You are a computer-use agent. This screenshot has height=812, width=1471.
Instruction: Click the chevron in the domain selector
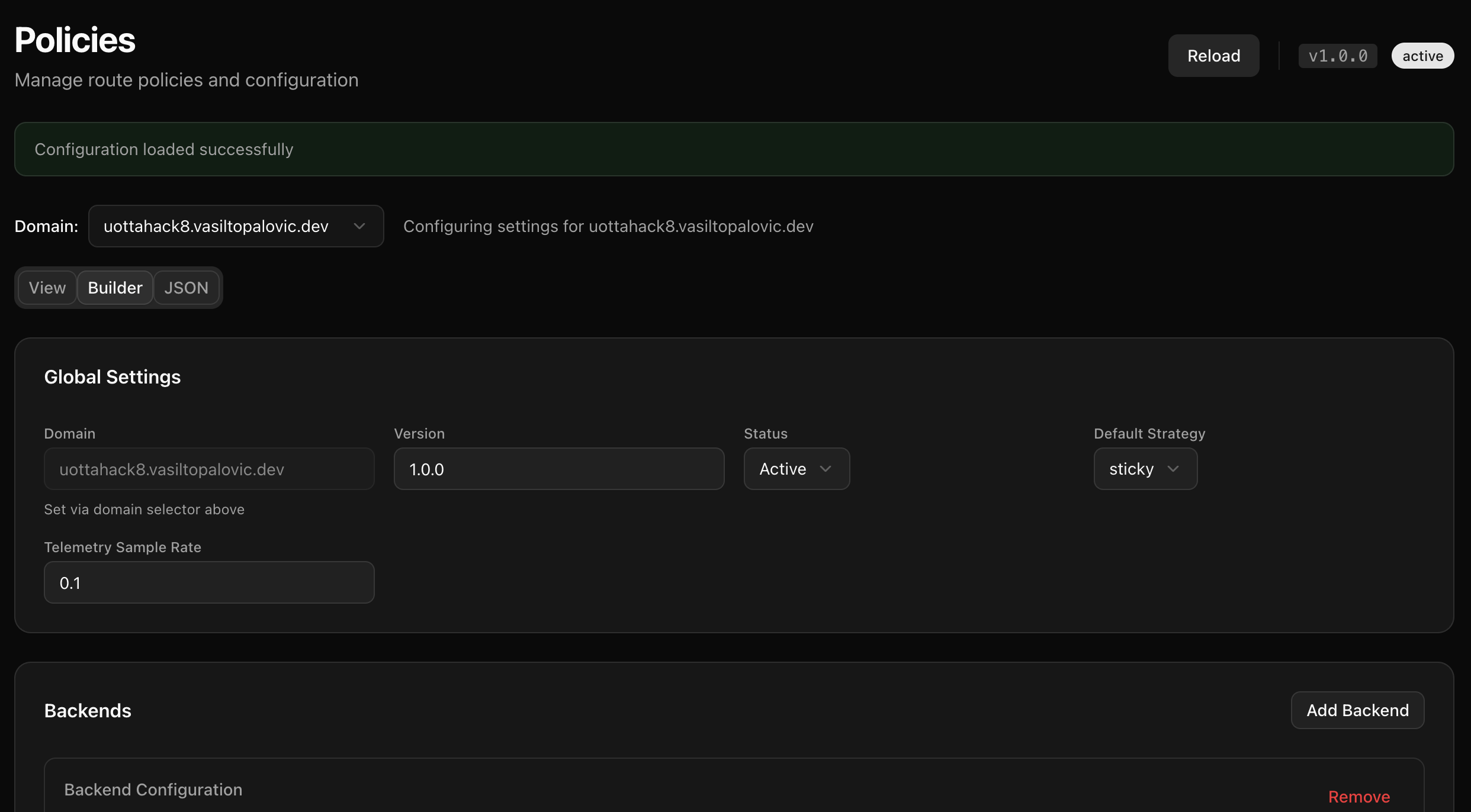pos(359,226)
